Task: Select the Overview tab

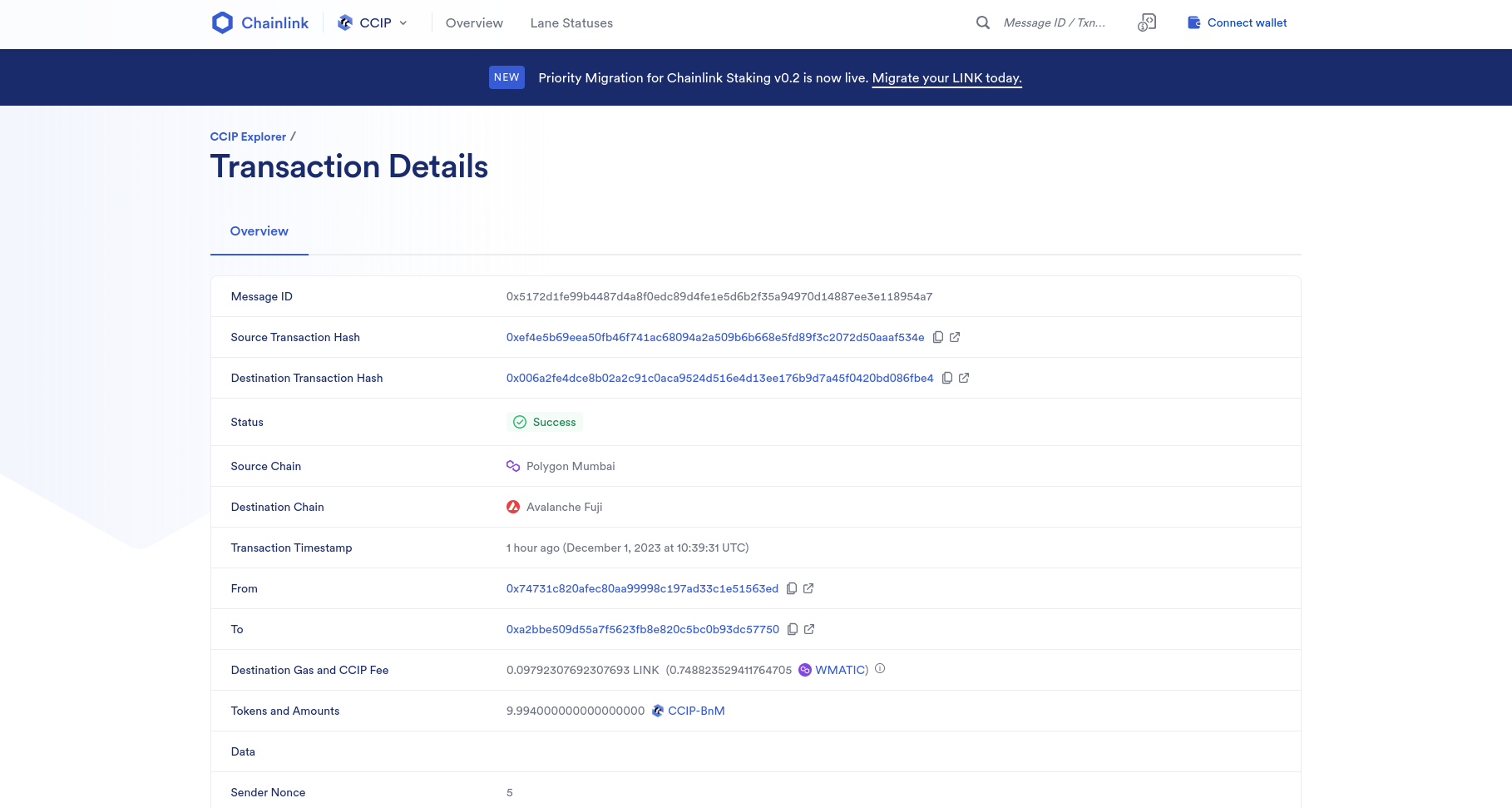Action: click(x=259, y=231)
